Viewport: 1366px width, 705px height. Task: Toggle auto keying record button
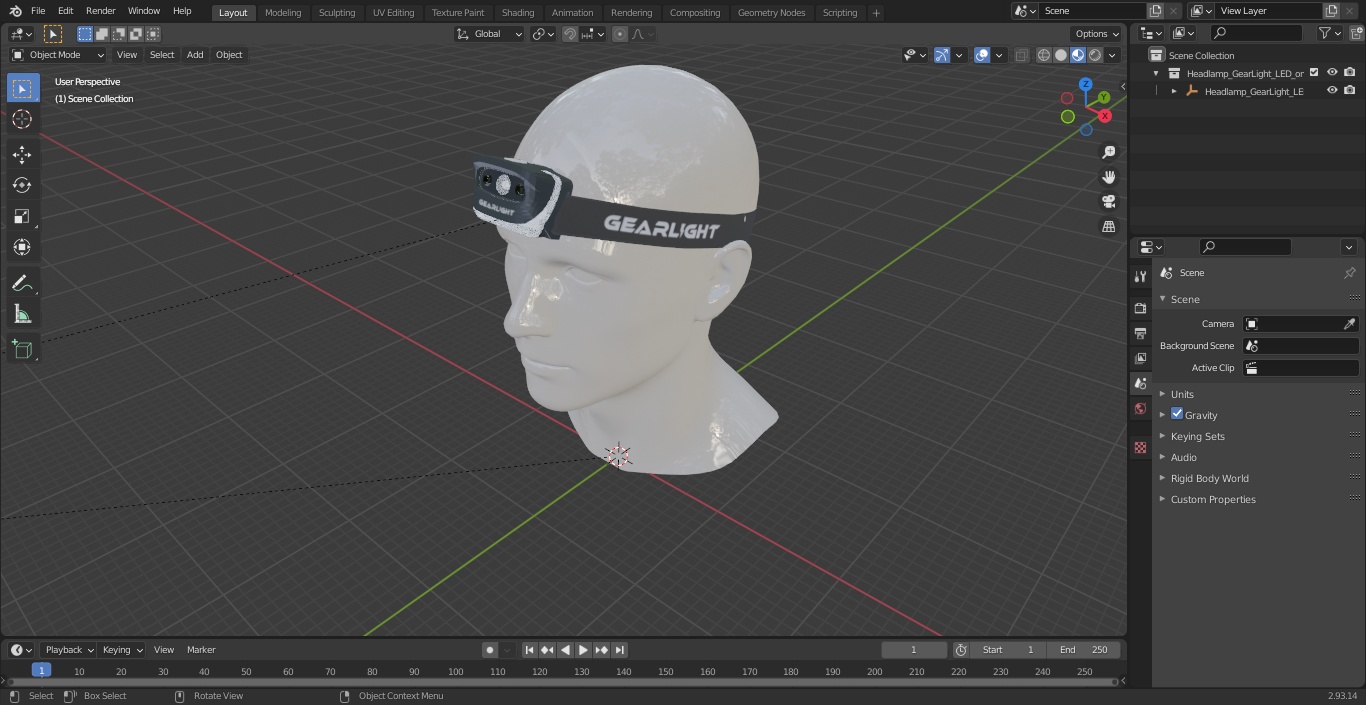(490, 650)
